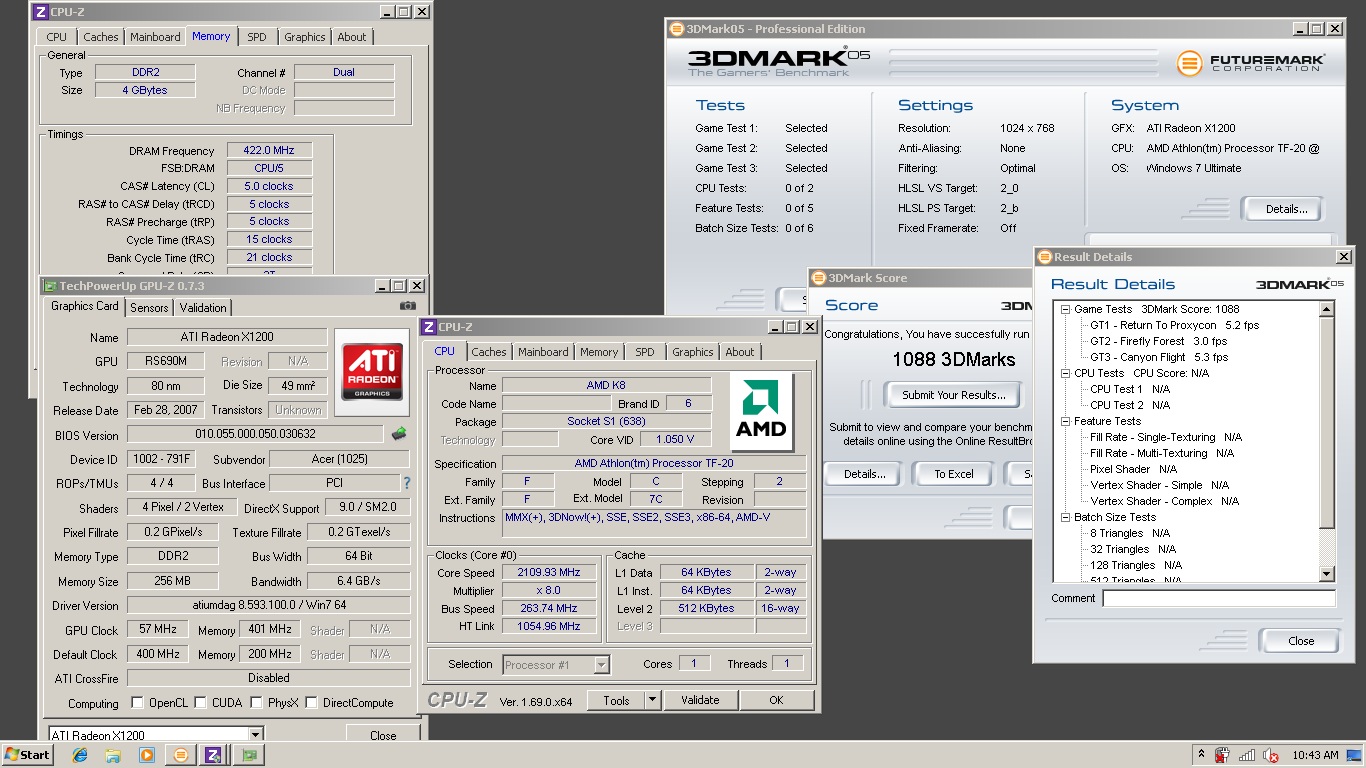Collapse the Feature Tests tree node
The width and height of the screenshot is (1366, 768).
point(1065,421)
